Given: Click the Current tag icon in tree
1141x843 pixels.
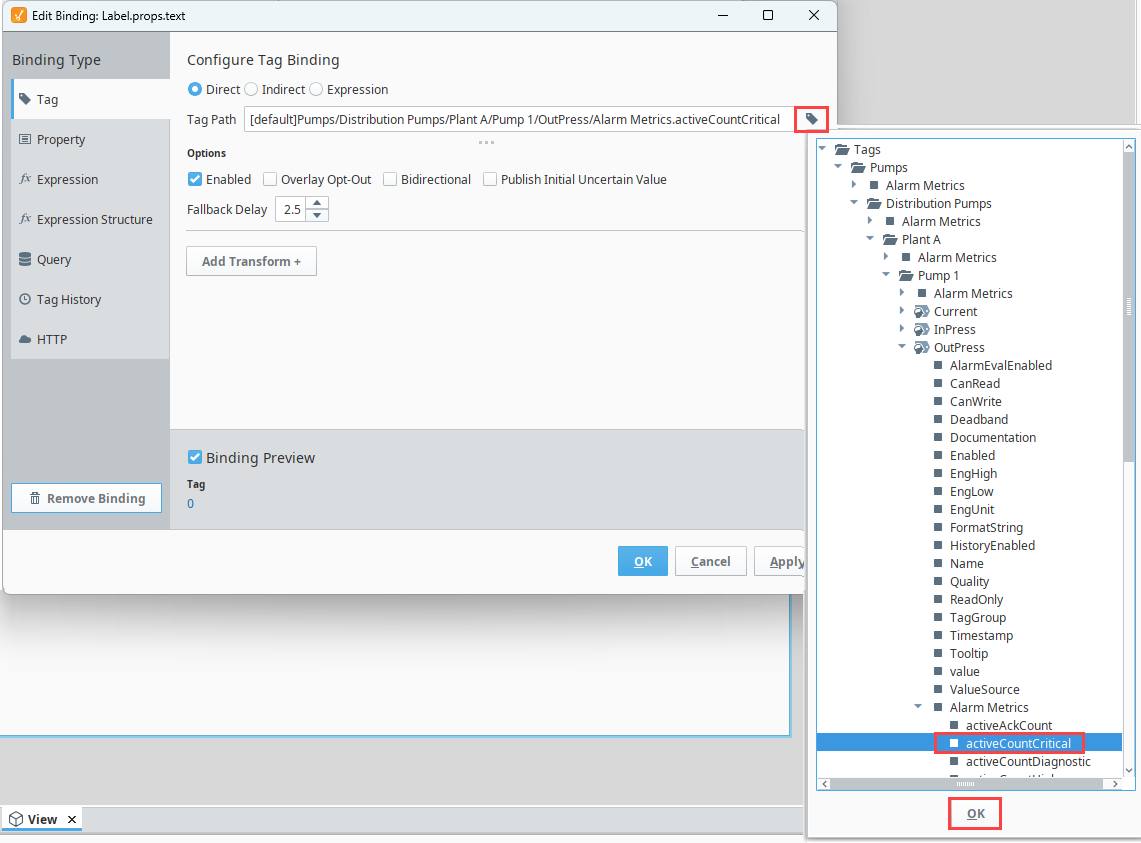Looking at the screenshot, I should point(921,311).
